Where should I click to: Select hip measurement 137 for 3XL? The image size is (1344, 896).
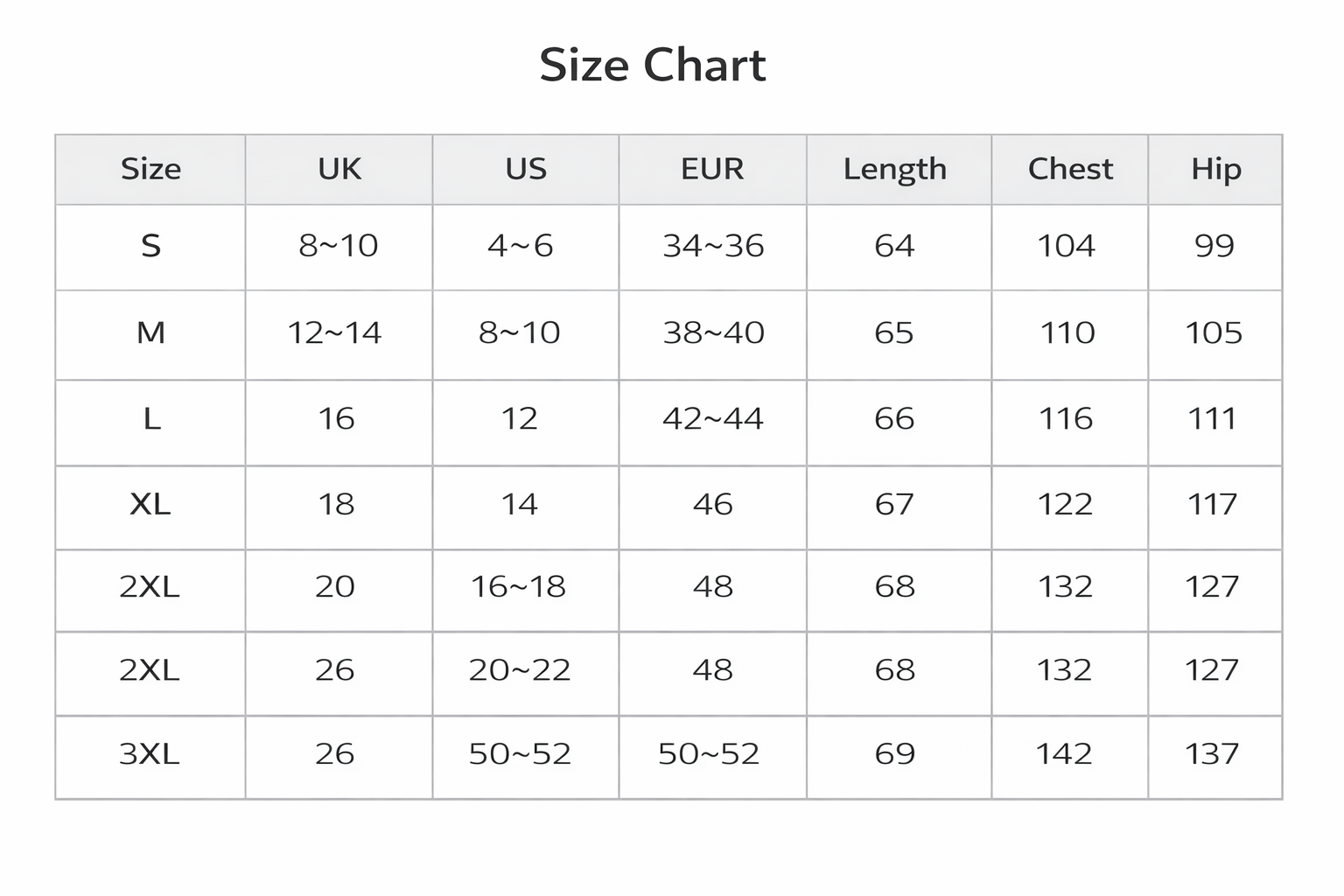pos(1212,753)
